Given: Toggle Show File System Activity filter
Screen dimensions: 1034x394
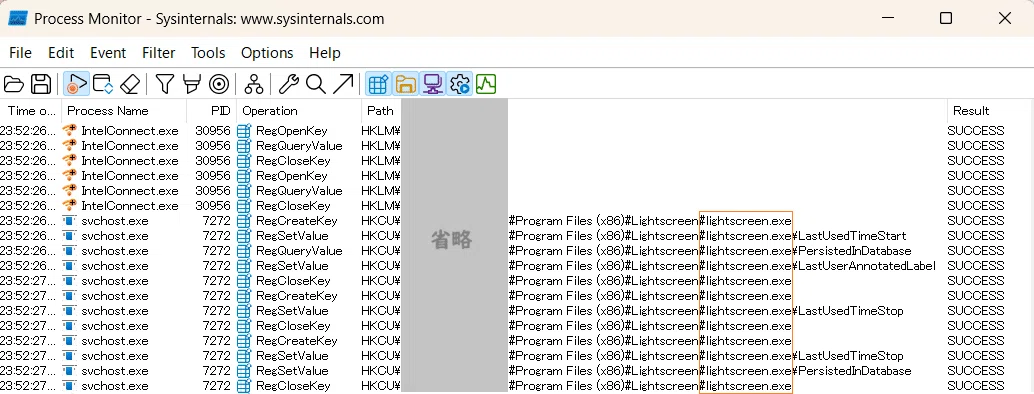Looking at the screenshot, I should pyautogui.click(x=406, y=84).
